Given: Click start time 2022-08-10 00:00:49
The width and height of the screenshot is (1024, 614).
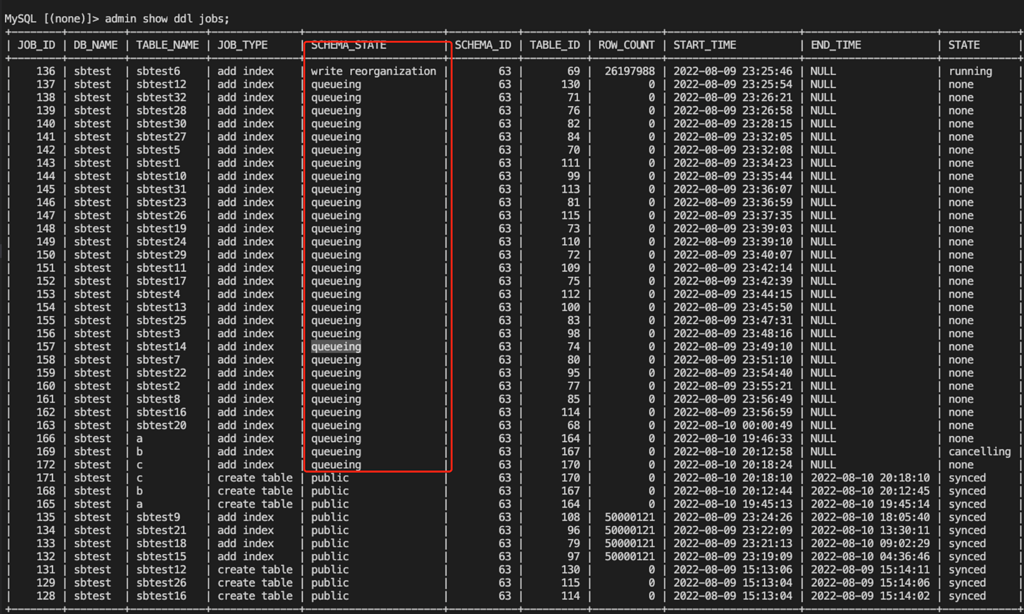Looking at the screenshot, I should click(733, 425).
